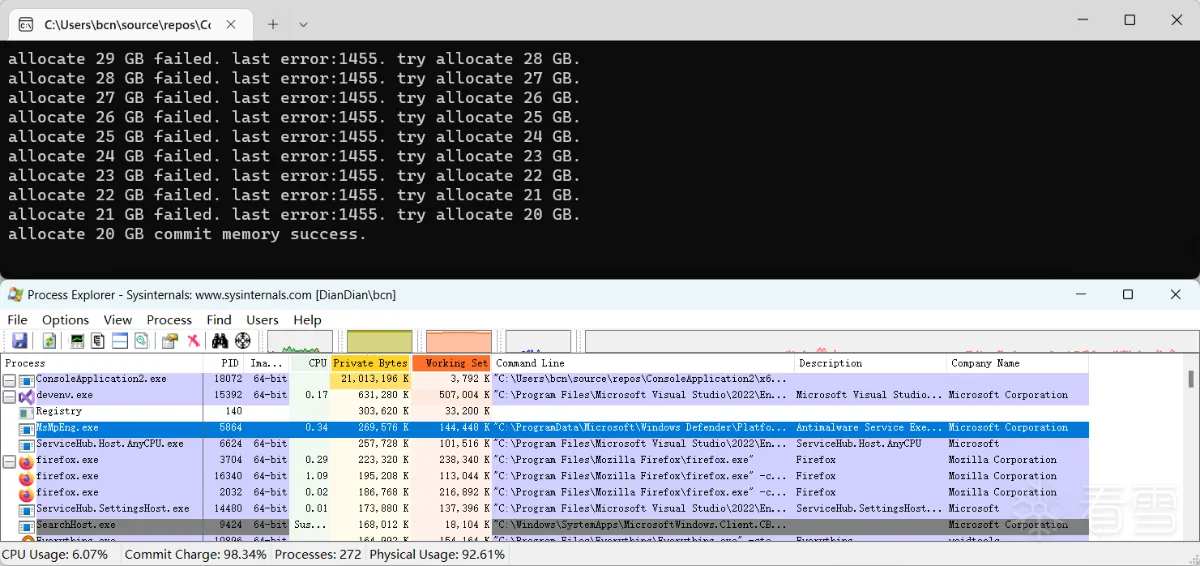Open the System Information toolbar icon
This screenshot has height=566, width=1200.
click(77, 341)
